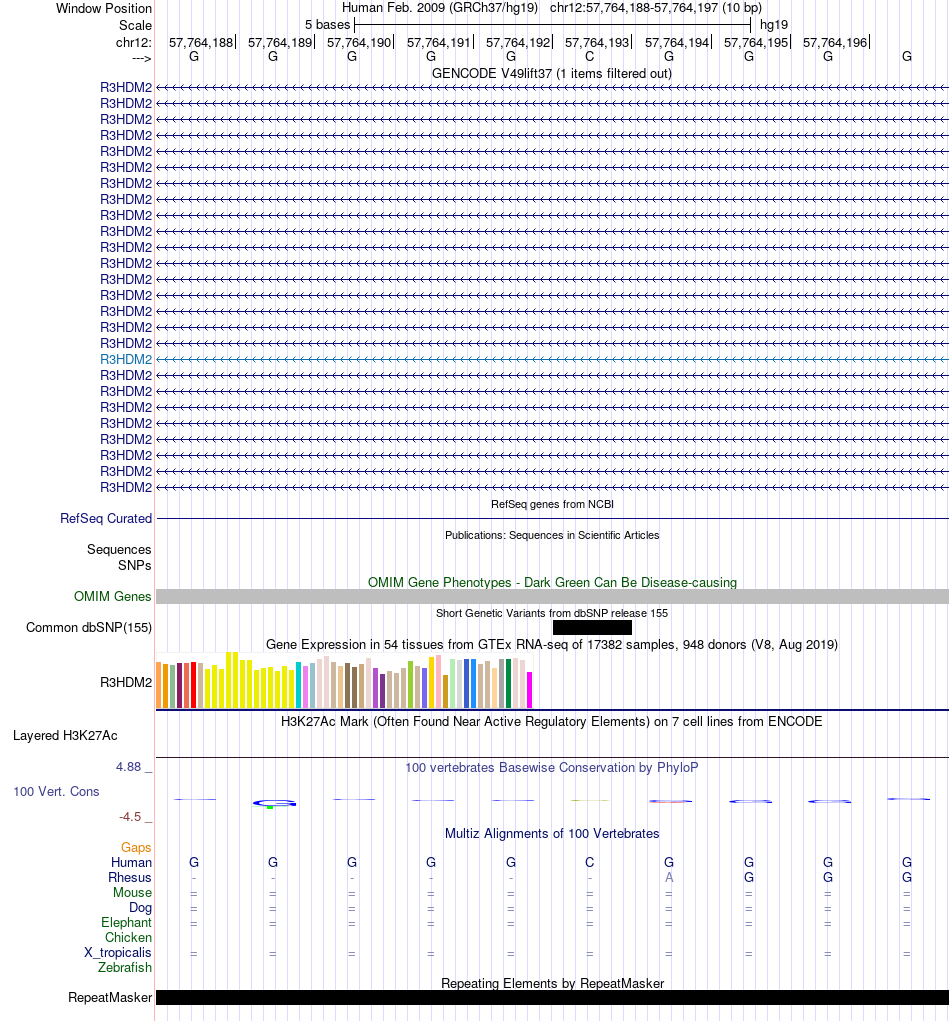Click the Rhesus alignment row label
Screen dimensions: 950x1021
130,877
